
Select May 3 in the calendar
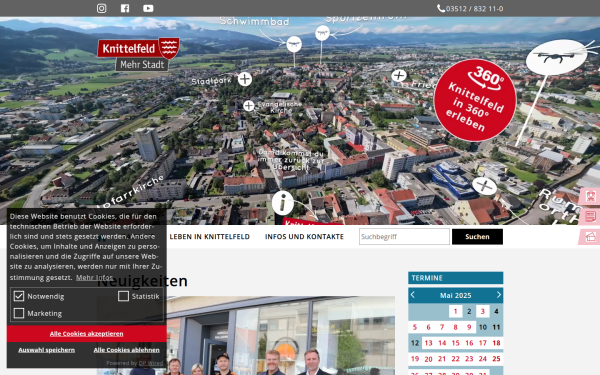coord(483,311)
